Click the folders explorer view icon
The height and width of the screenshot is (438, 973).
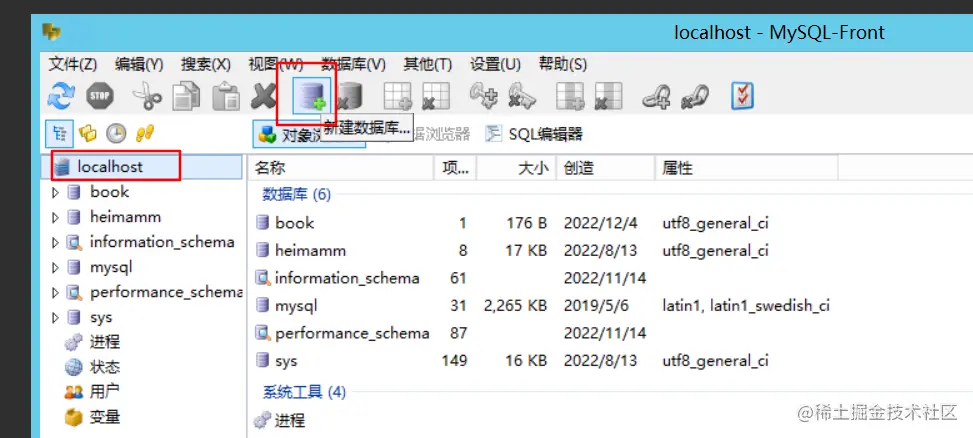(x=88, y=133)
